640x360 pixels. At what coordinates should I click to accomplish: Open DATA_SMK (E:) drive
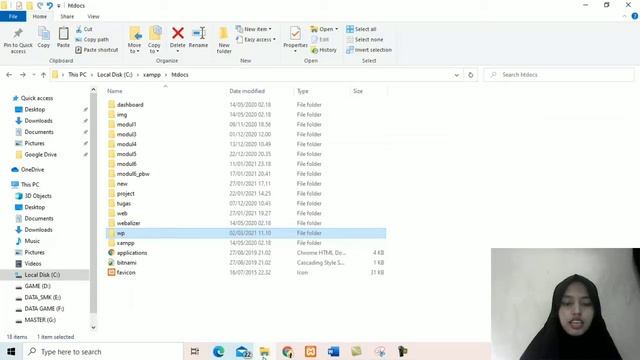42,298
